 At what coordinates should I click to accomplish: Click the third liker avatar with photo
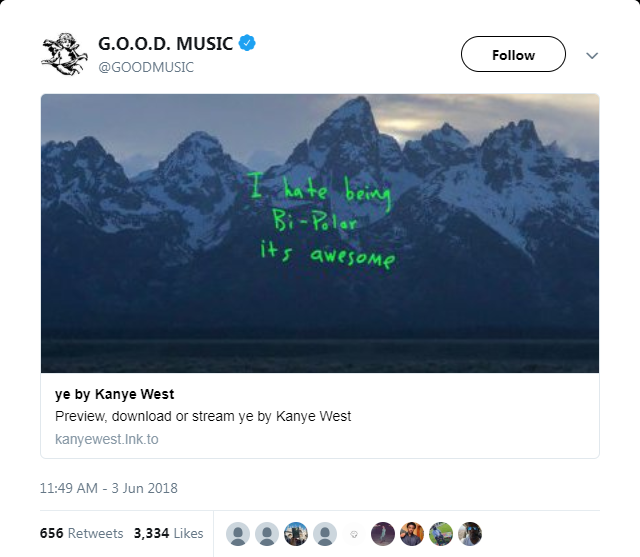click(x=296, y=534)
